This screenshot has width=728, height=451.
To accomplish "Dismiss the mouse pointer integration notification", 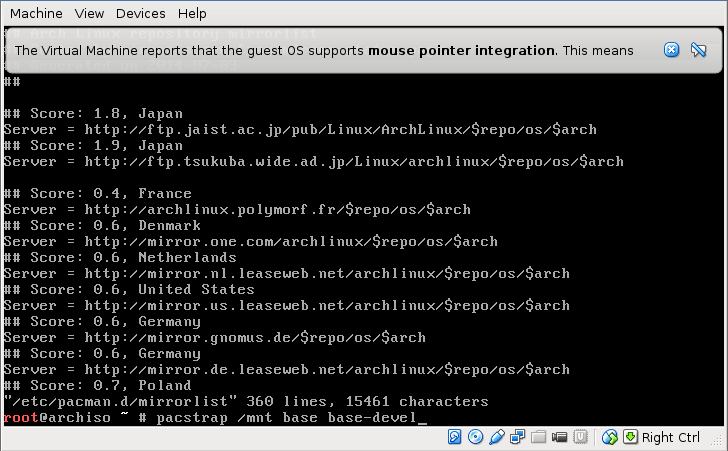I will point(671,50).
